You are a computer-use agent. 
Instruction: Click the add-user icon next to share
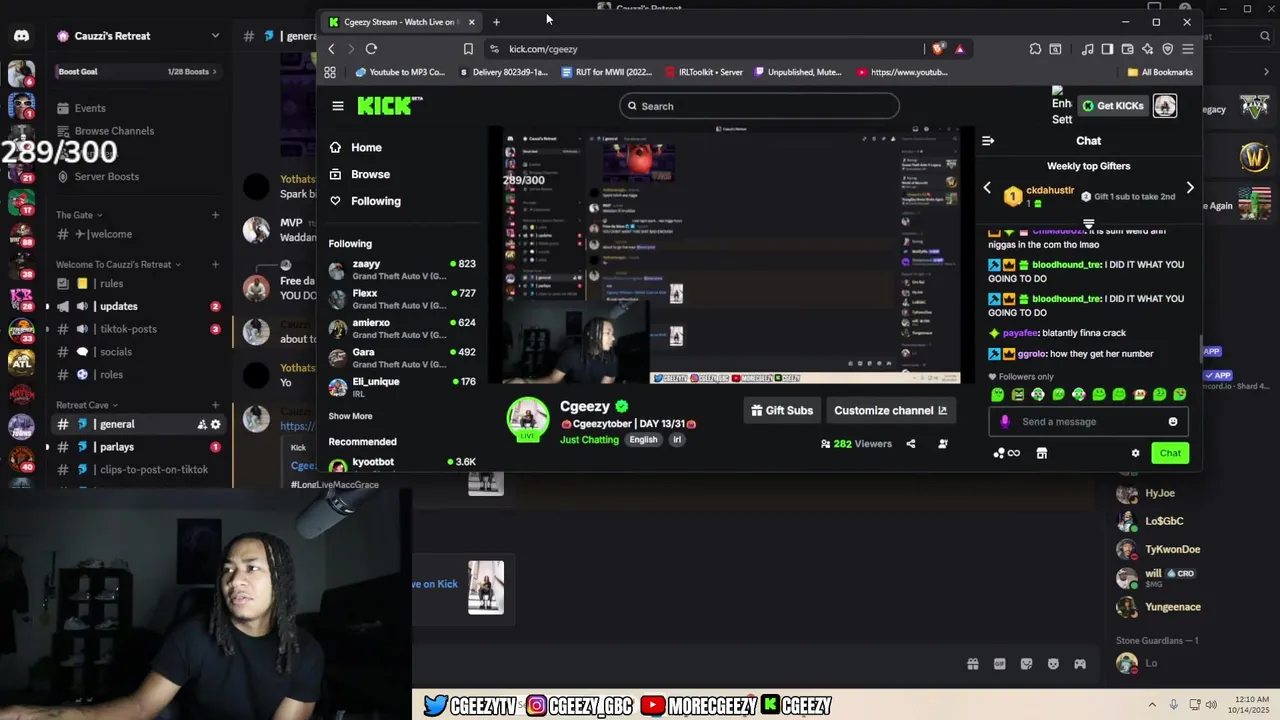pos(942,444)
